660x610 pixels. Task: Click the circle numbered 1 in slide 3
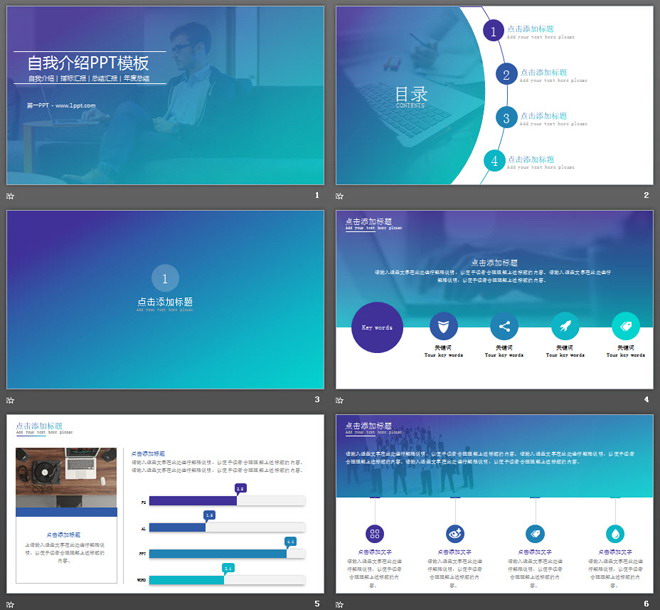(x=165, y=278)
